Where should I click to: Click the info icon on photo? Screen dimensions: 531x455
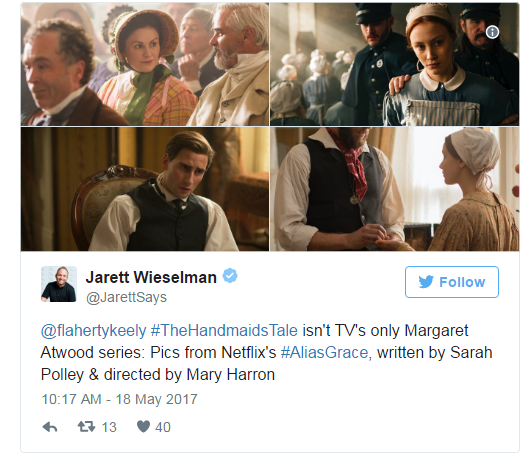(492, 32)
